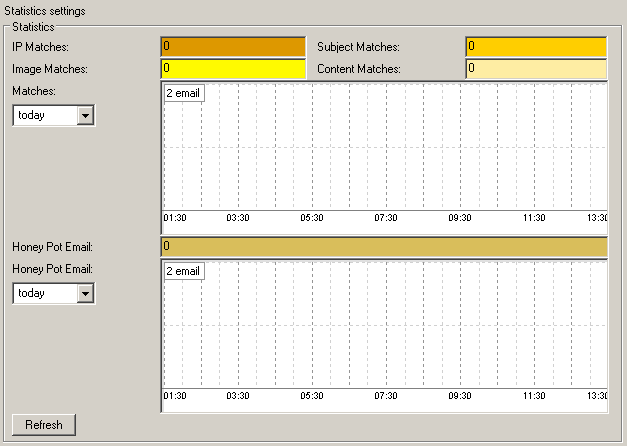Click the Honey Pot Email count bar
The width and height of the screenshot is (627, 446).
tap(383, 247)
